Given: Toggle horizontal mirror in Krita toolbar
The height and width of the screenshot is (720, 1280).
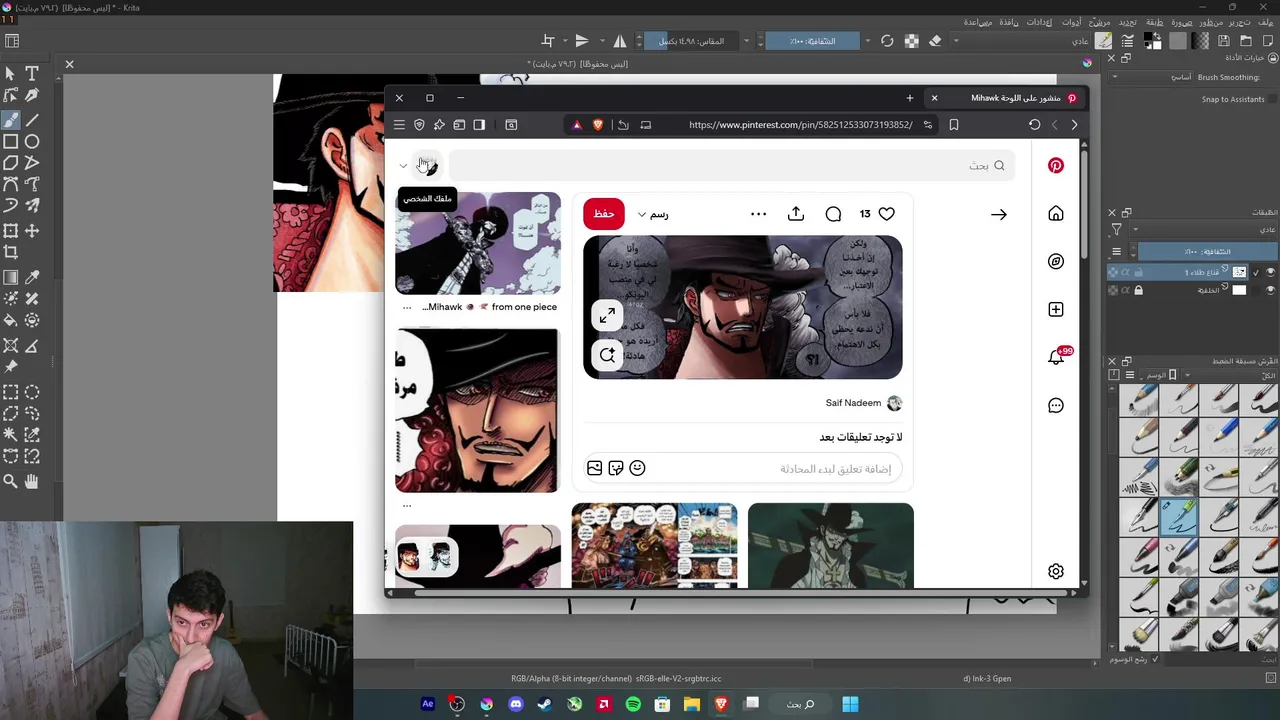Looking at the screenshot, I should coord(620,41).
